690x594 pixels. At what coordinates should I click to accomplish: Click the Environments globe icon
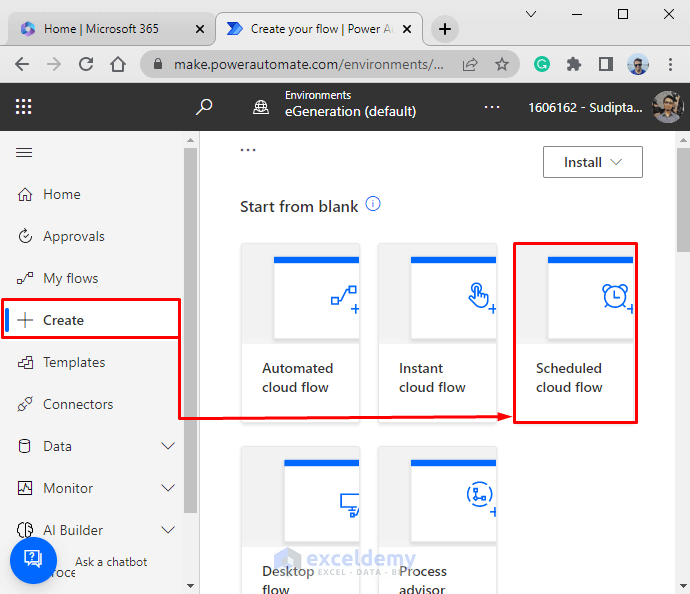point(261,107)
